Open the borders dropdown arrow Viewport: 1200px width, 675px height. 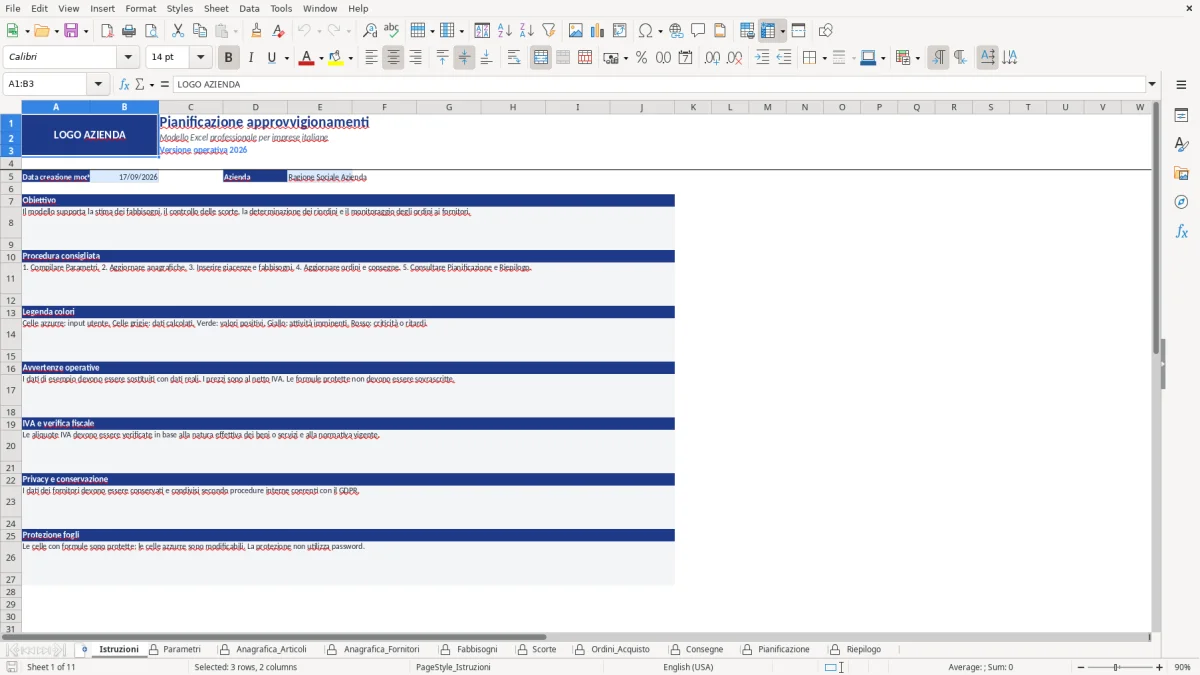pos(824,58)
